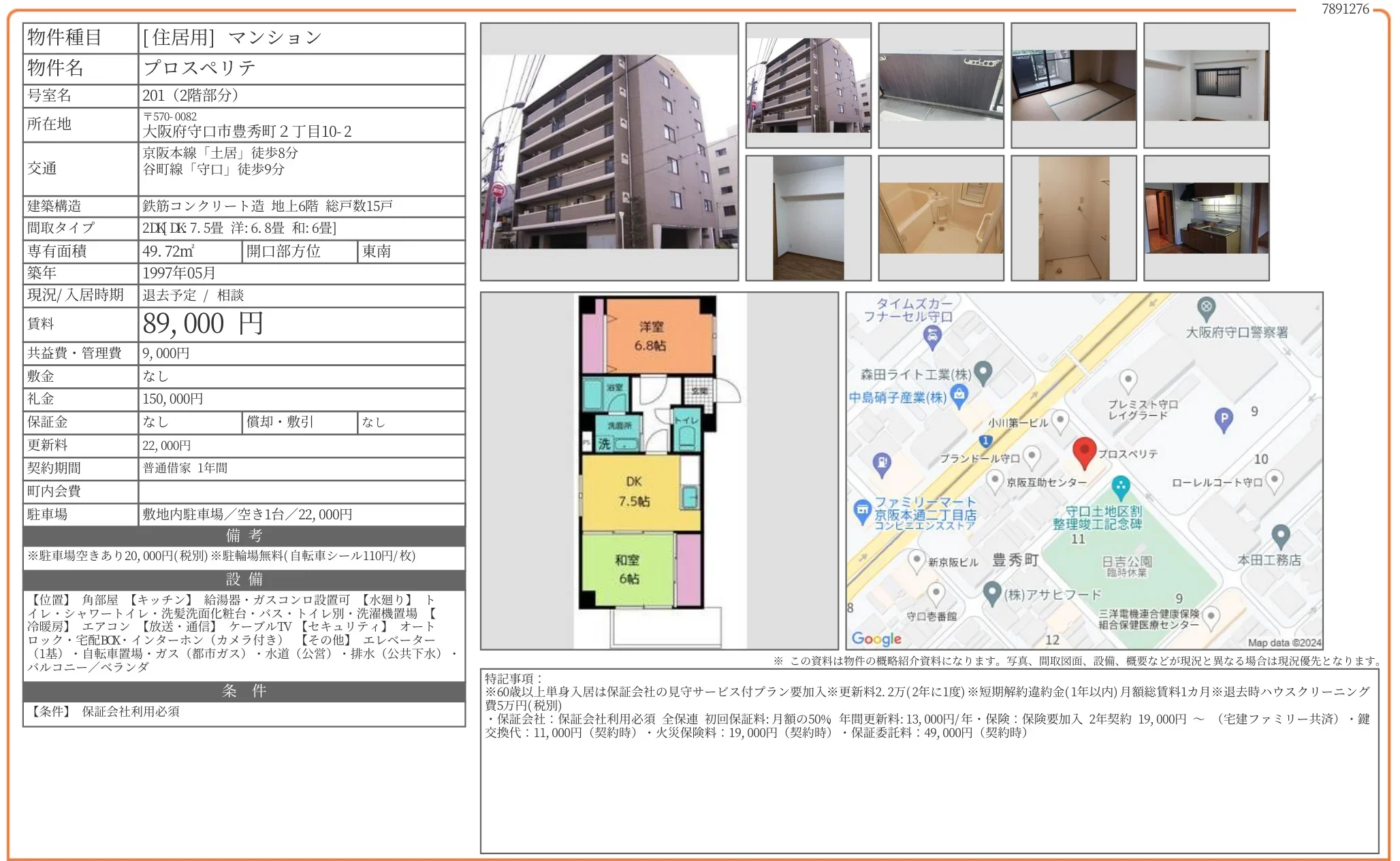Click the Moriguchi police station marker
1400x861 pixels.
[x=1206, y=307]
